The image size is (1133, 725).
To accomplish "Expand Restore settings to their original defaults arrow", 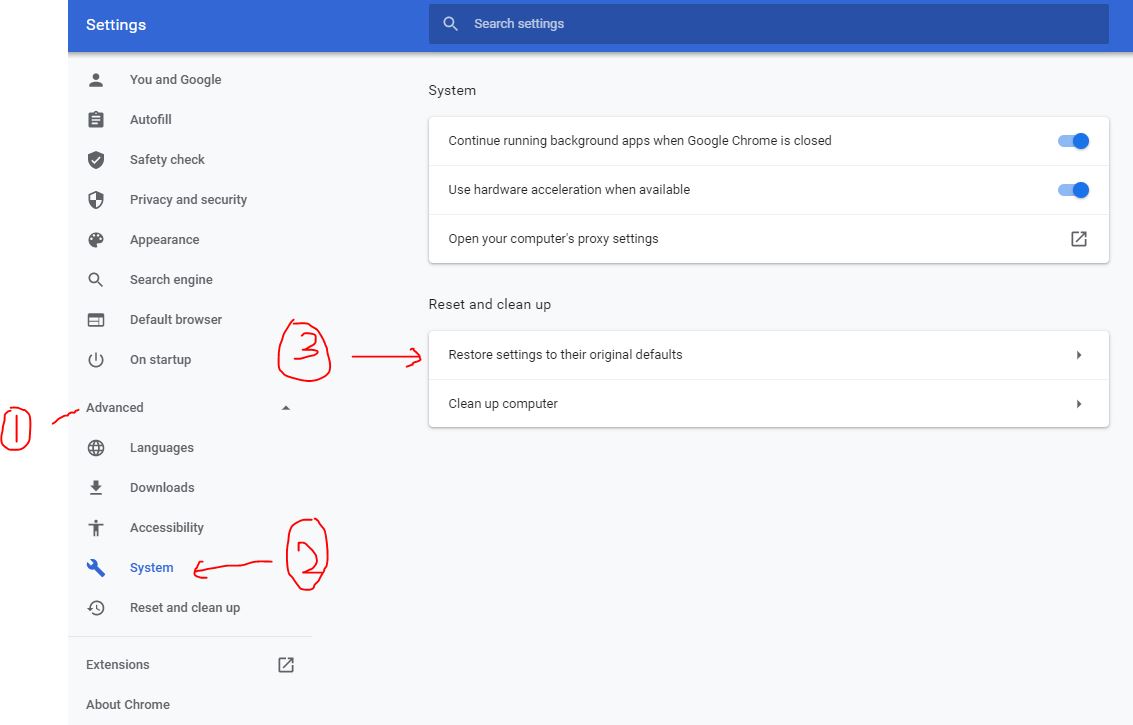I will (x=1079, y=355).
